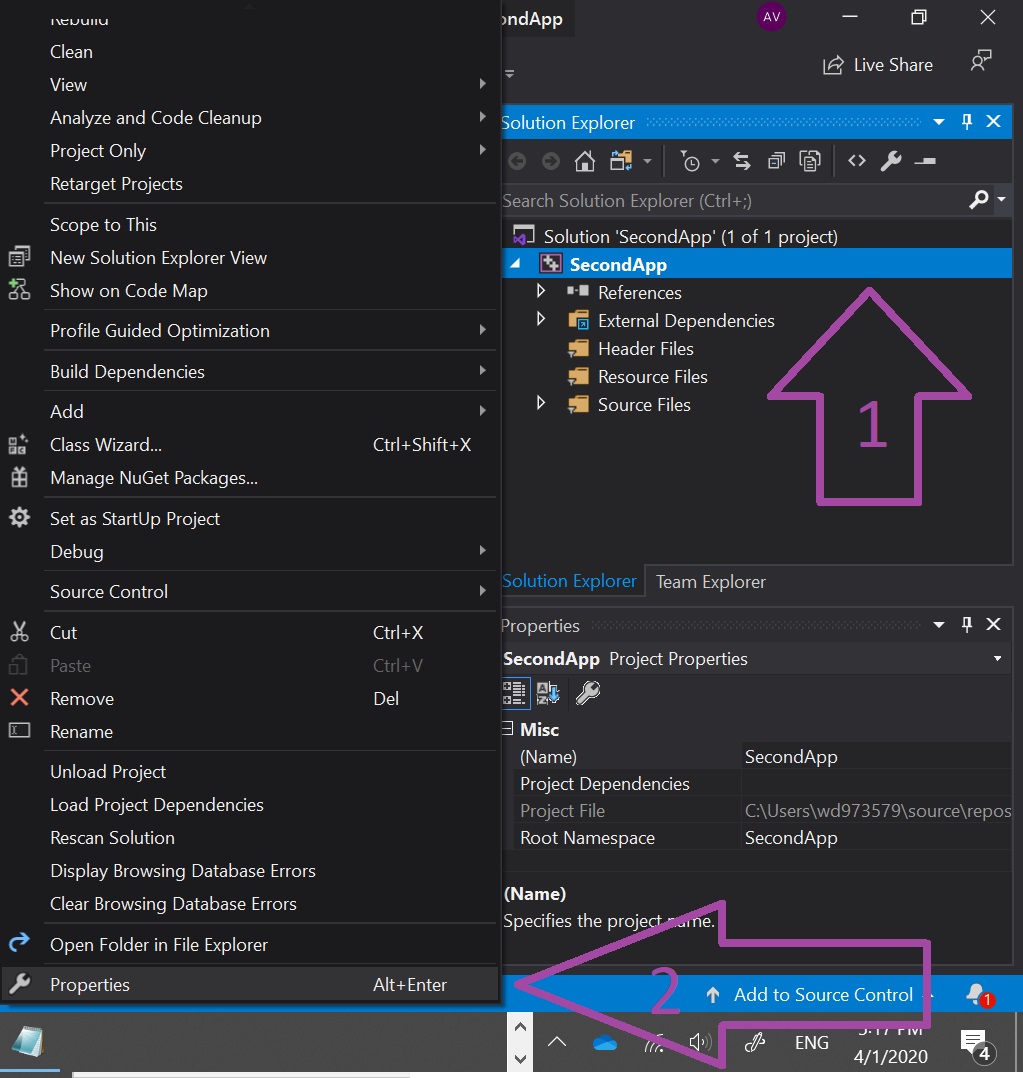
Task: Click the Live Share button
Action: coord(878,65)
